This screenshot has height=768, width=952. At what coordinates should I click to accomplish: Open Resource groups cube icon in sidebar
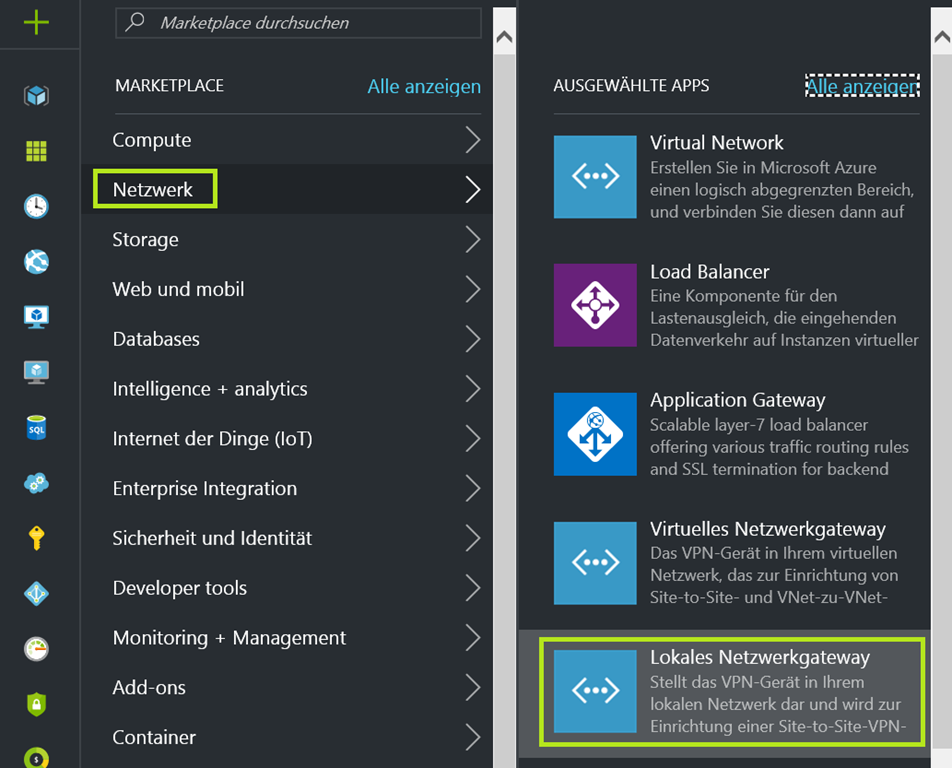tap(36, 96)
